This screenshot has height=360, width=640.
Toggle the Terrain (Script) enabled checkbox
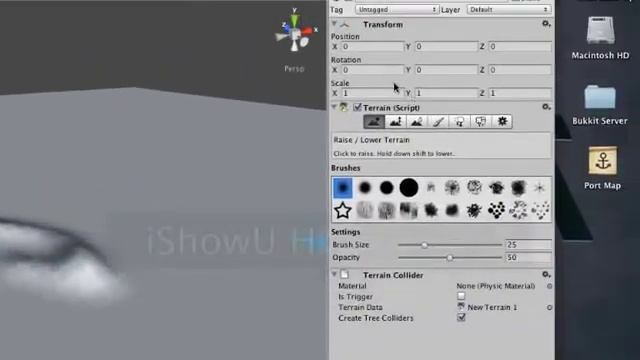point(358,107)
